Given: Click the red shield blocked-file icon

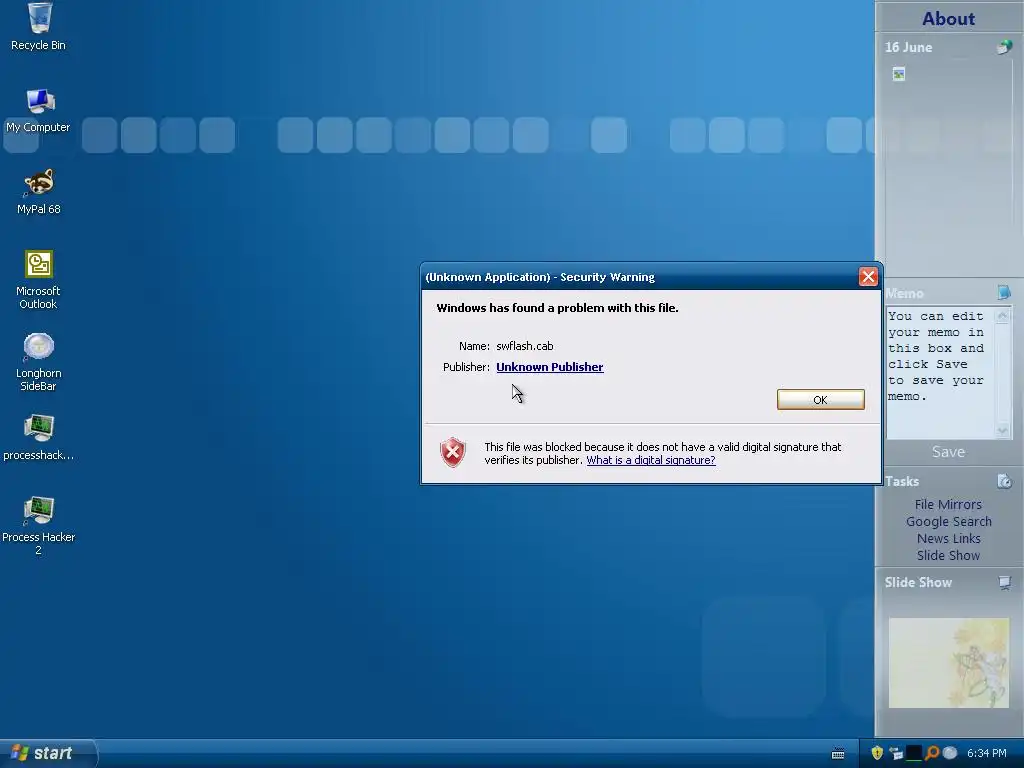Looking at the screenshot, I should point(453,453).
